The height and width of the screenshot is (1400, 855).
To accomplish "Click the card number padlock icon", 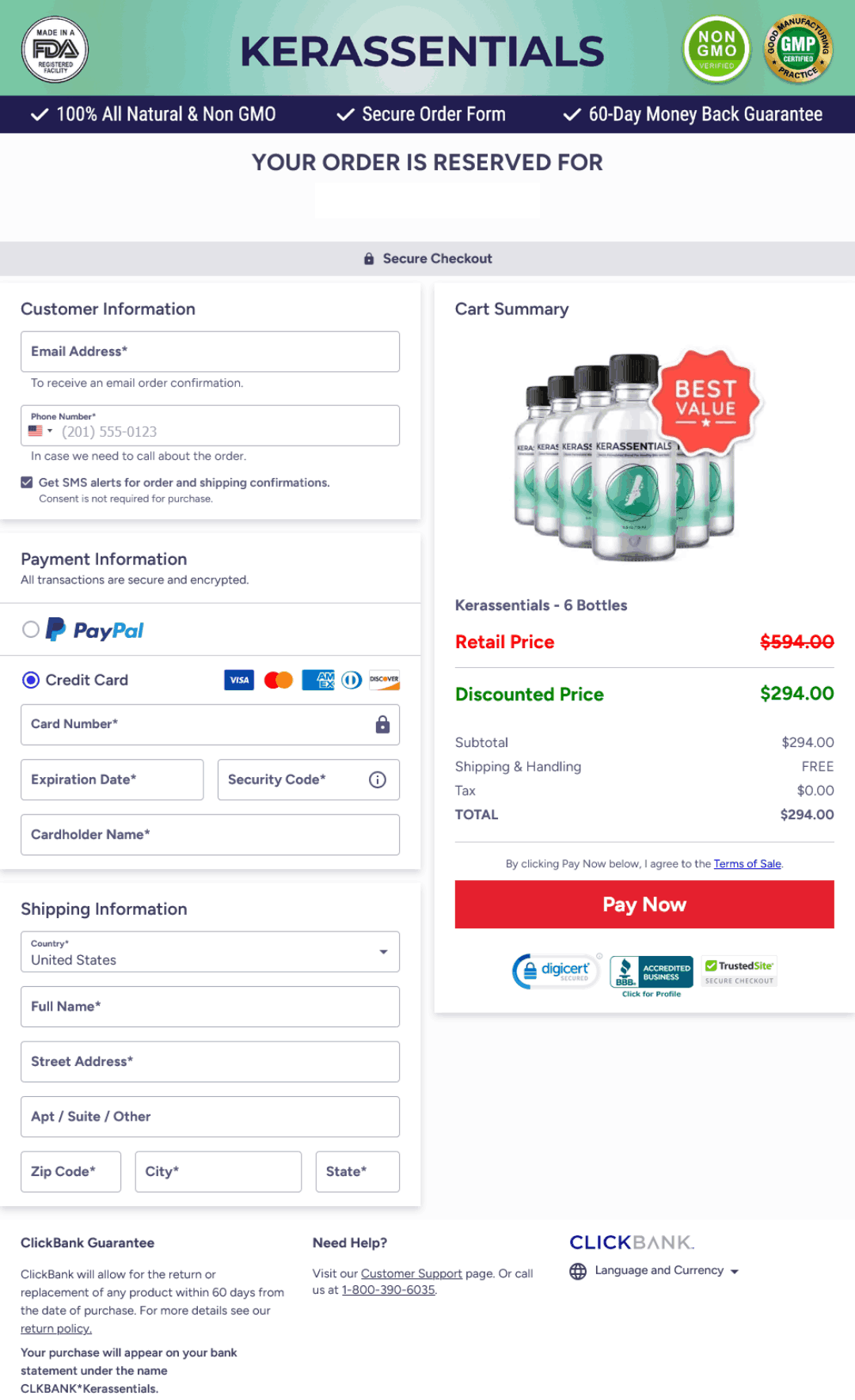I will pyautogui.click(x=382, y=724).
